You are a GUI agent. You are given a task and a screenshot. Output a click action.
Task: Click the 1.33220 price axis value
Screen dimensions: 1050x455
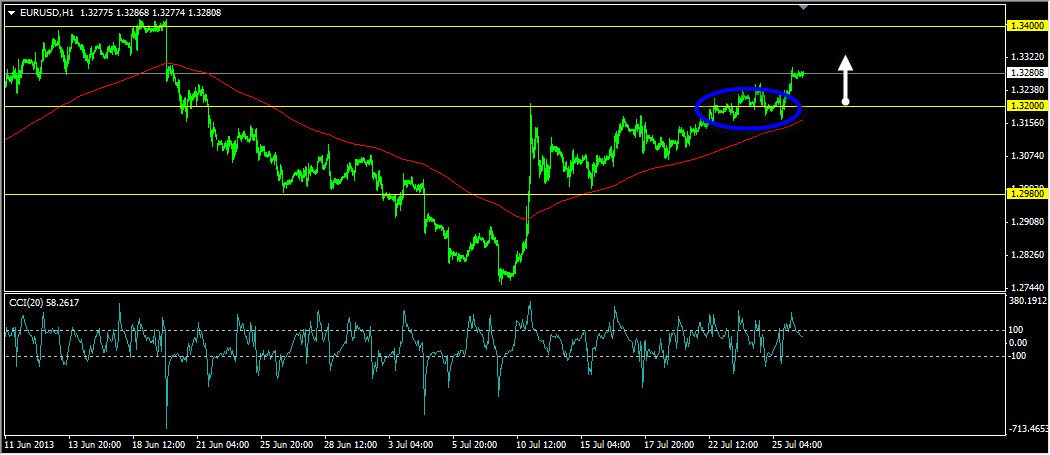point(1027,56)
